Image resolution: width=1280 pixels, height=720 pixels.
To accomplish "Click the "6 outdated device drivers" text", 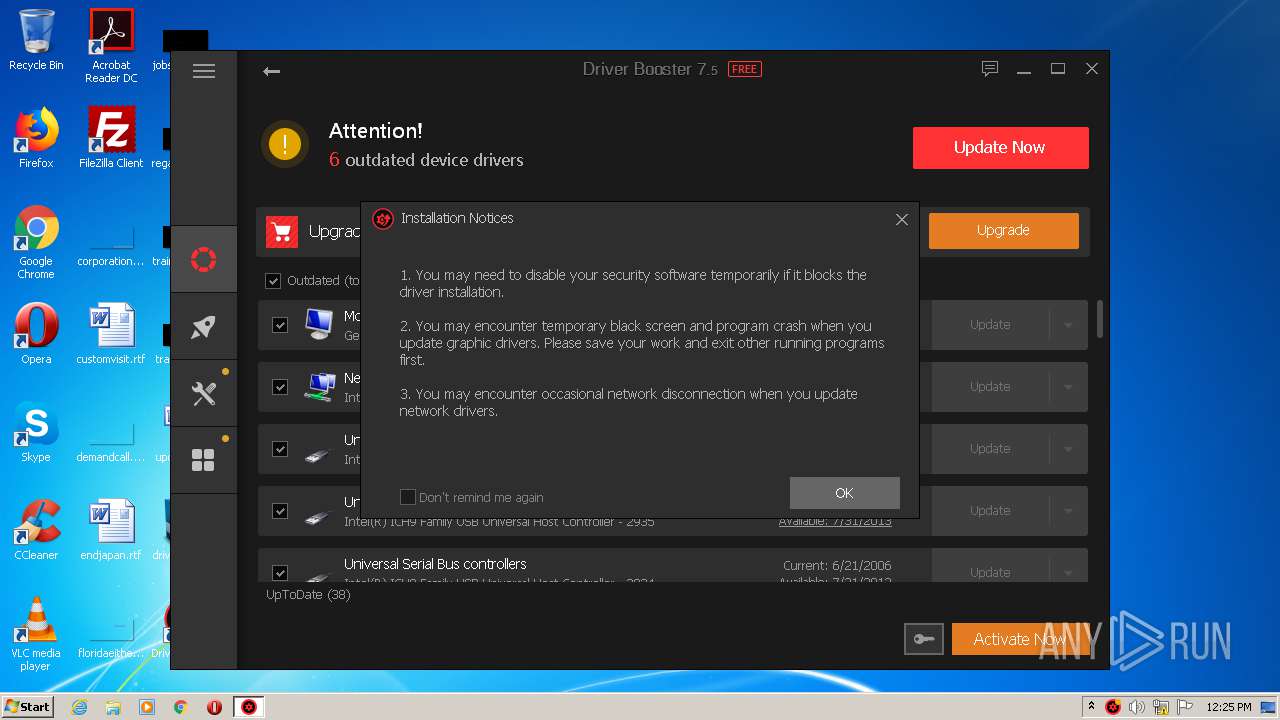I will point(426,160).
